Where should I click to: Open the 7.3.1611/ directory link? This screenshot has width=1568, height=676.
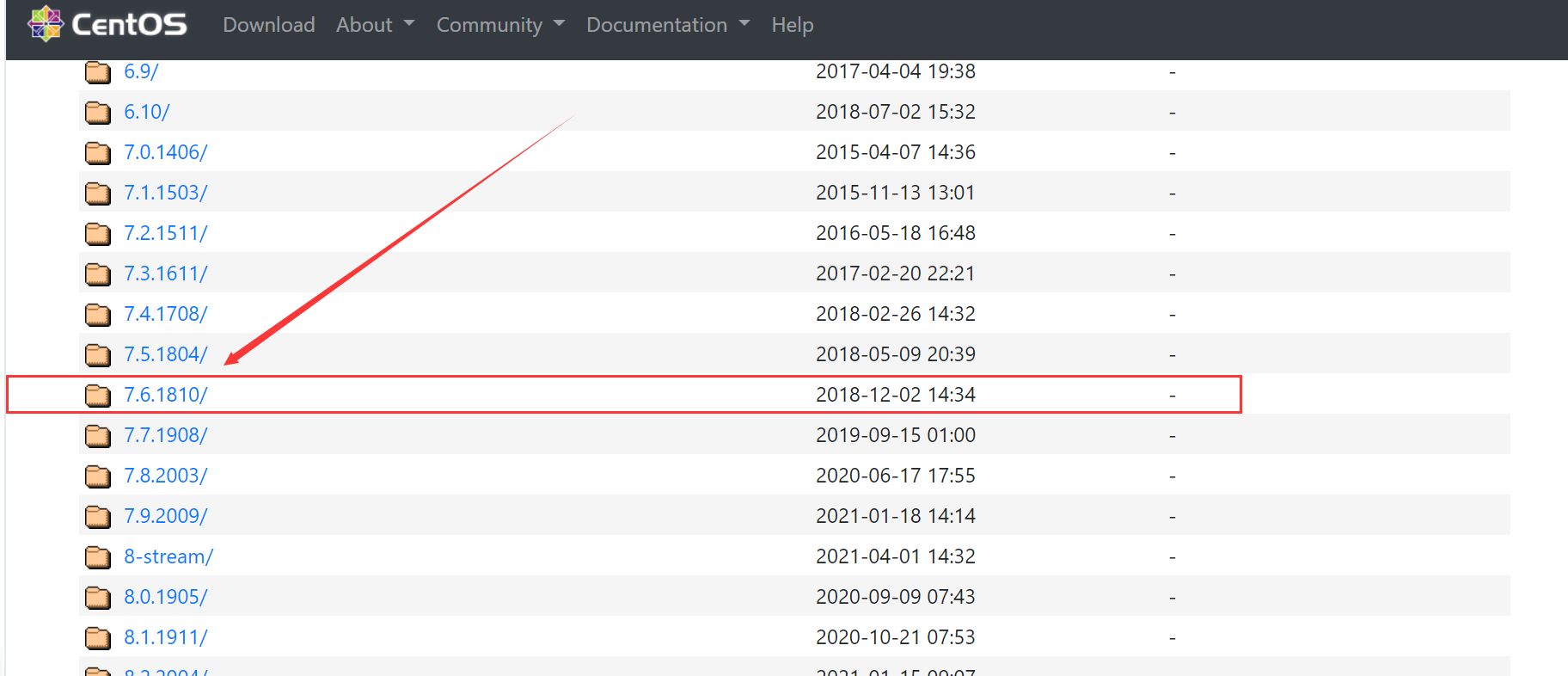(166, 273)
